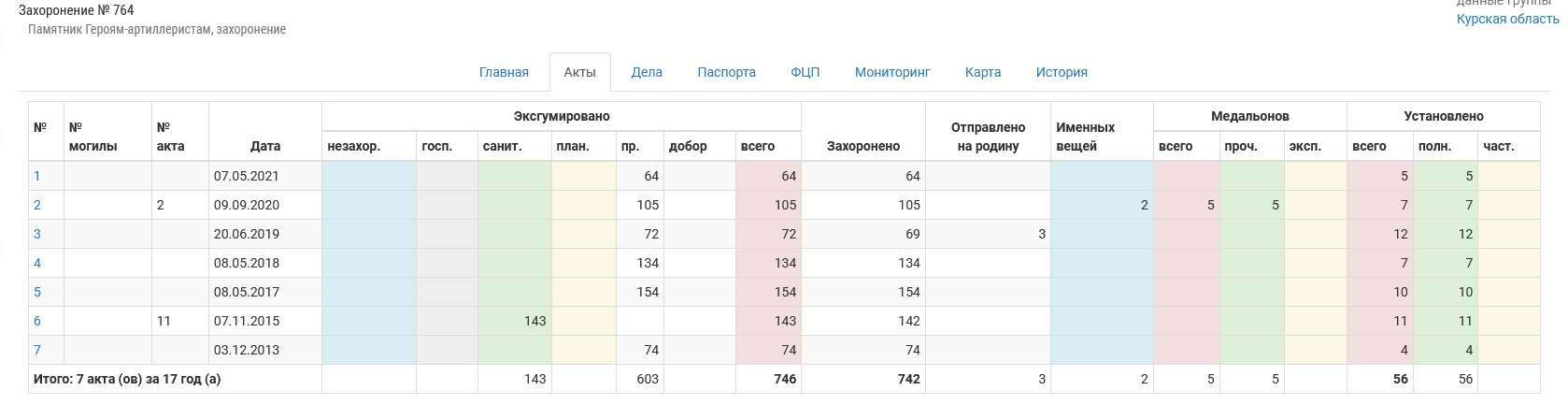
Task: Click the Дата column header
Action: 265,146
